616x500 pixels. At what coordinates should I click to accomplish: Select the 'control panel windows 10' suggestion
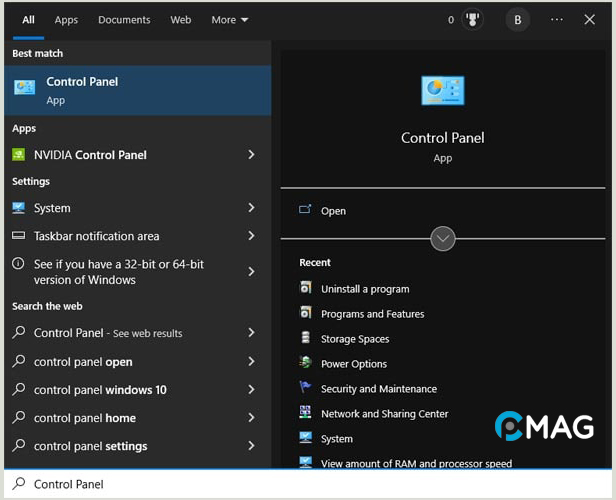100,390
